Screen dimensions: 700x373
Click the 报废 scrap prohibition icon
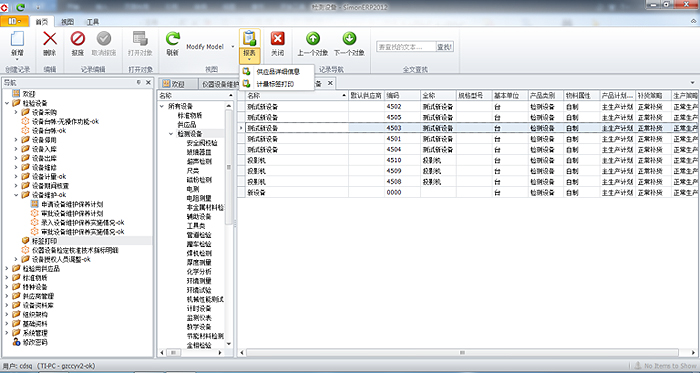[x=78, y=39]
